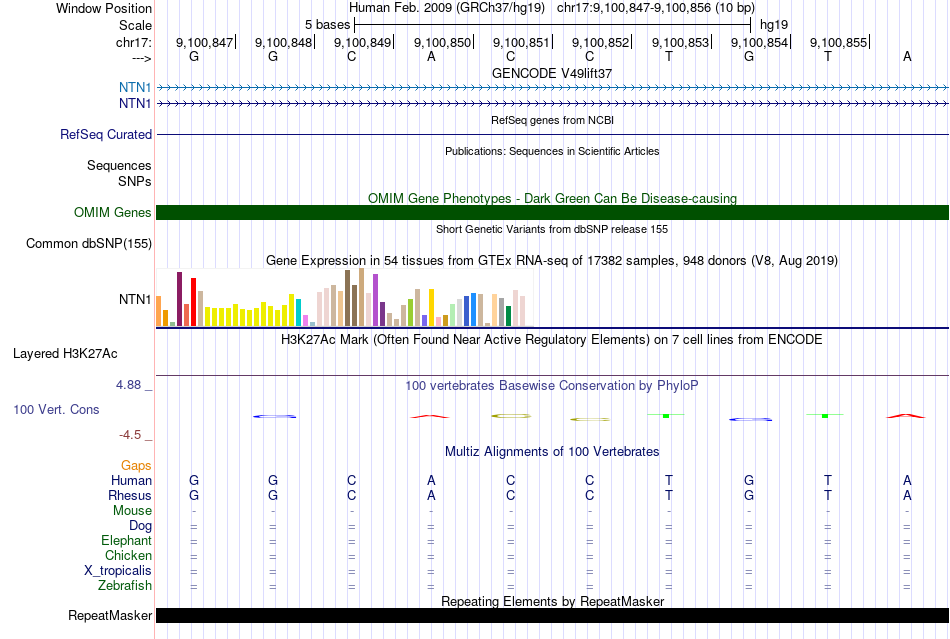This screenshot has height=639, width=950.
Task: Click the RefSeq genes from NCBI title
Action: [552, 120]
